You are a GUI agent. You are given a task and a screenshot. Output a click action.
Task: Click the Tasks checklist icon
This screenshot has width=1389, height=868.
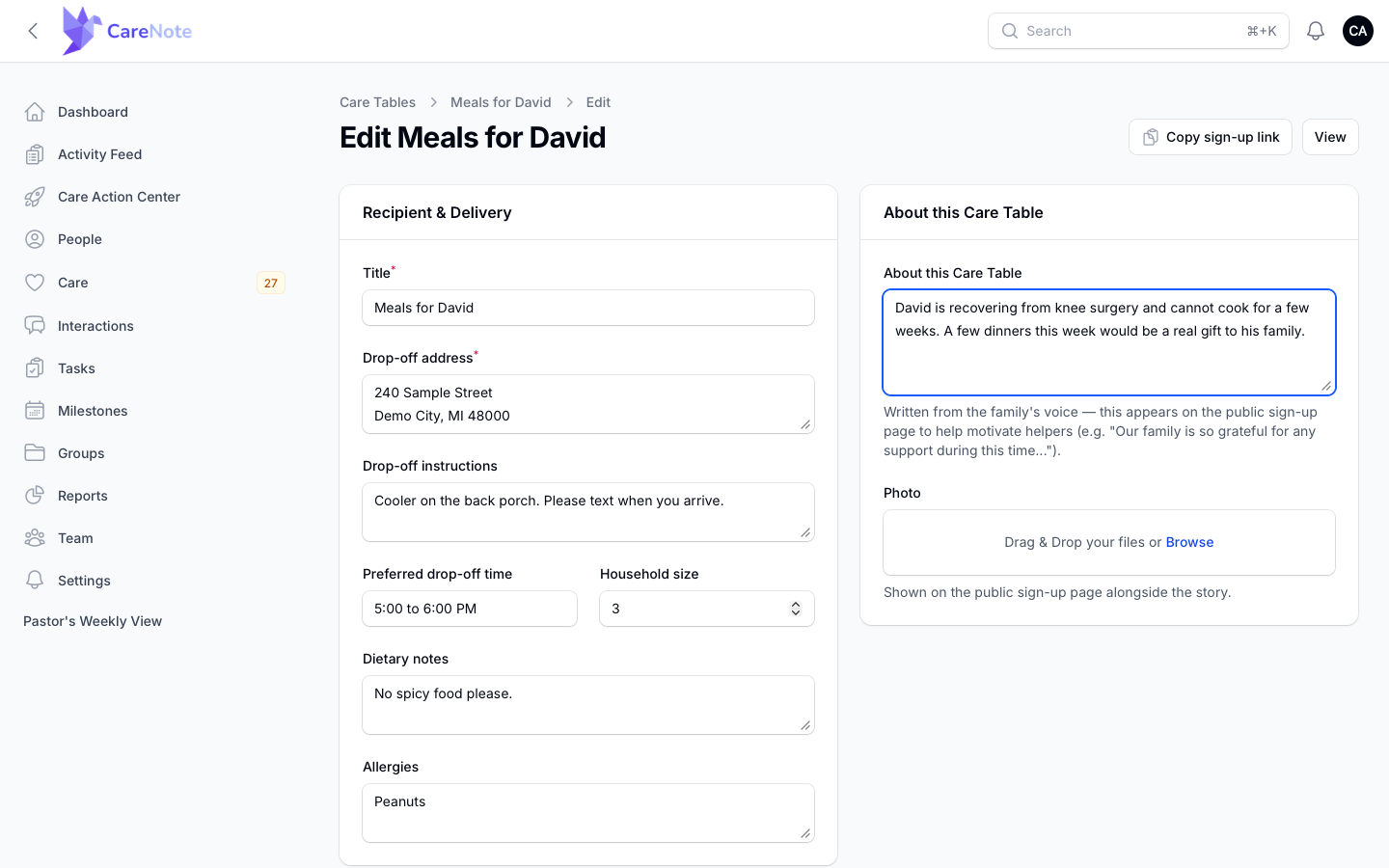(35, 368)
